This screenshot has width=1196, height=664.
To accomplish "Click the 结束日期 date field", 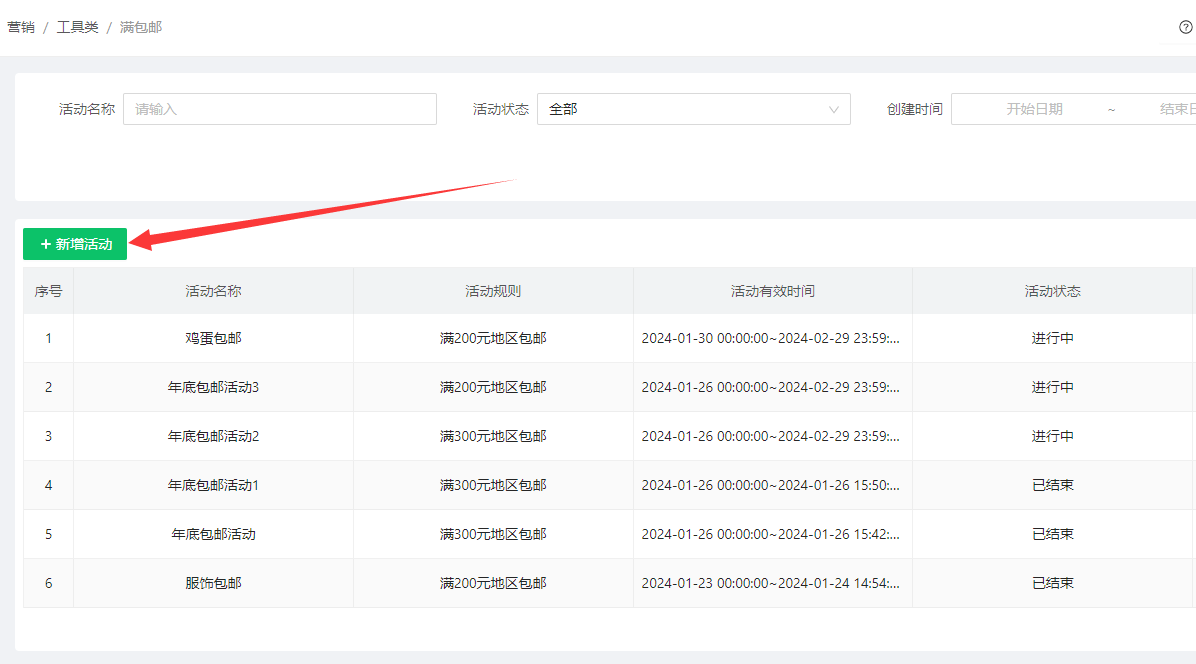I will pyautogui.click(x=1176, y=109).
